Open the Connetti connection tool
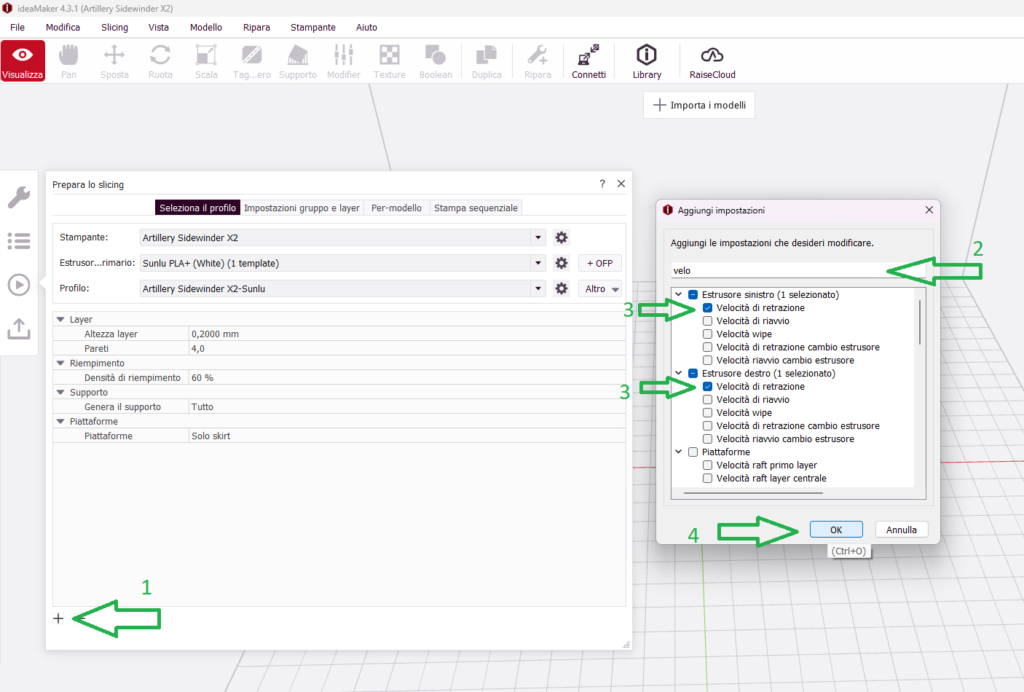This screenshot has width=1024, height=692. click(588, 61)
